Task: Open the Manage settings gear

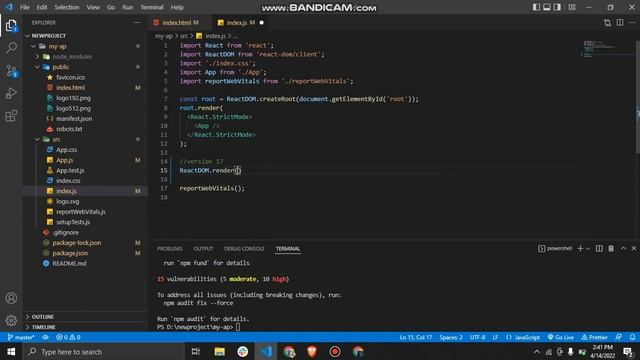Action: (11, 320)
